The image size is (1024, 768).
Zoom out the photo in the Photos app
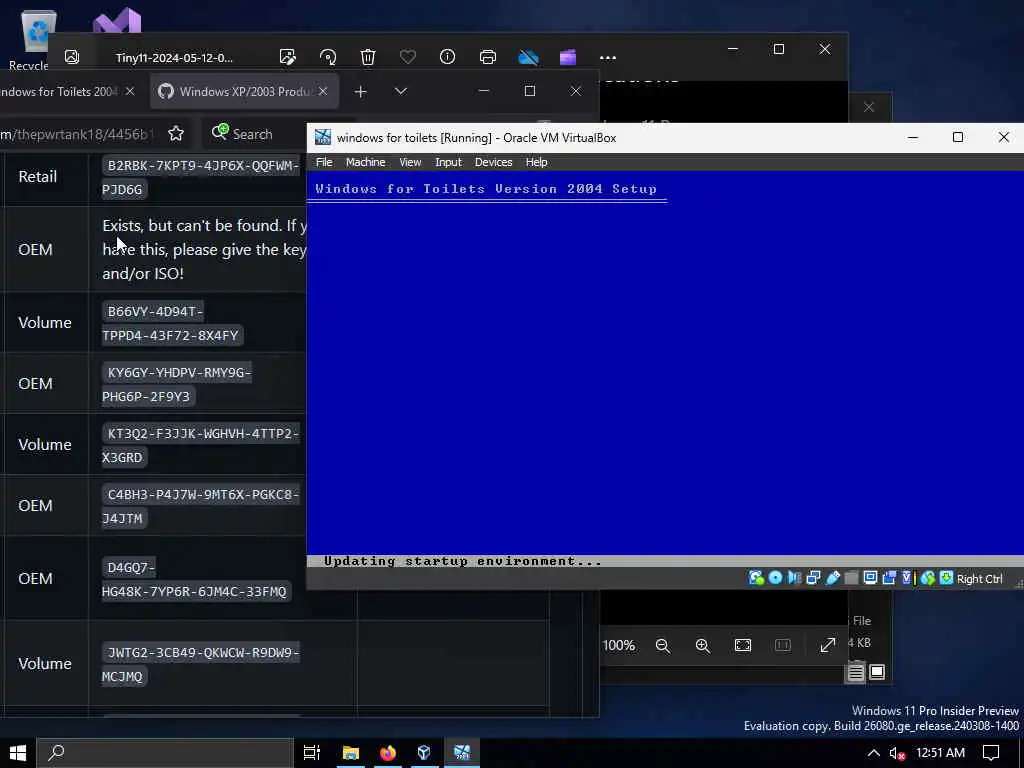click(663, 645)
